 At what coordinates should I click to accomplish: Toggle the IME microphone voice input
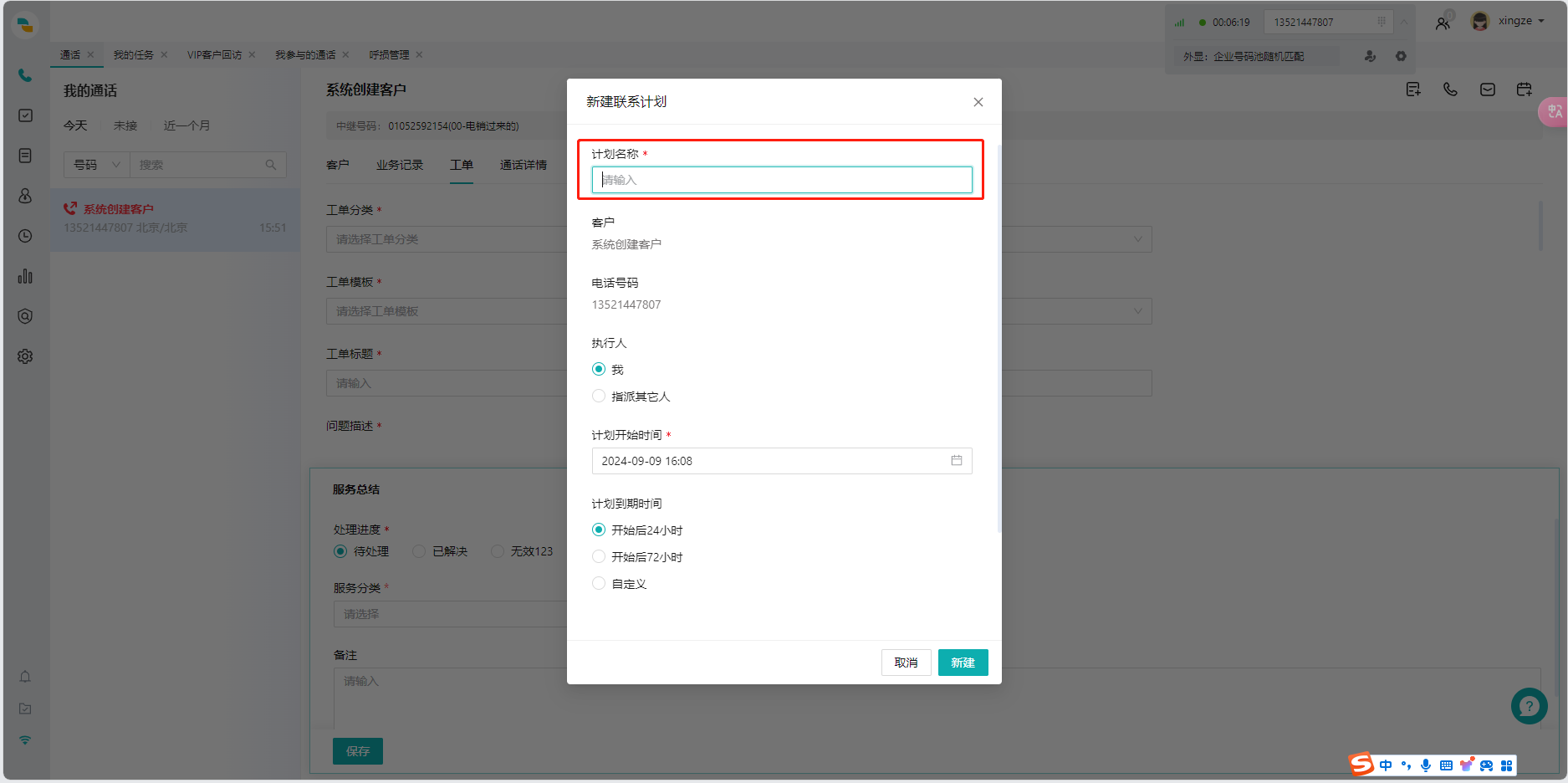pyautogui.click(x=1426, y=765)
